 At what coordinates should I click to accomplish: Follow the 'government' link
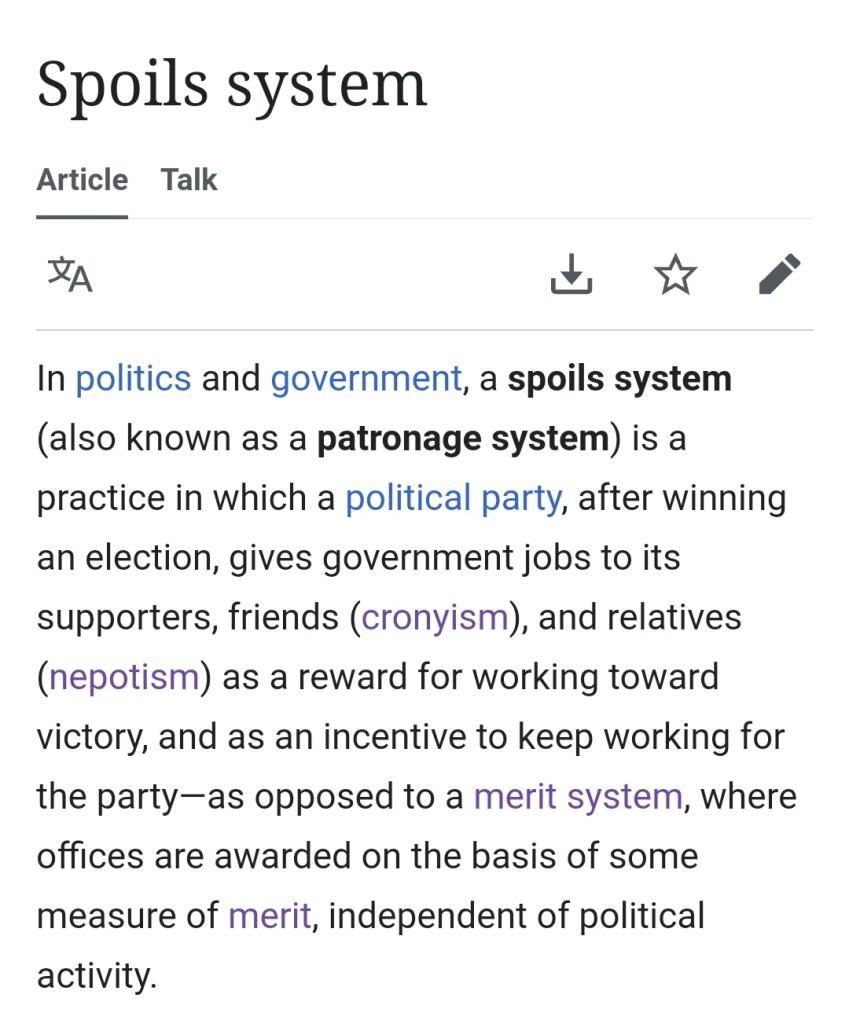[366, 379]
